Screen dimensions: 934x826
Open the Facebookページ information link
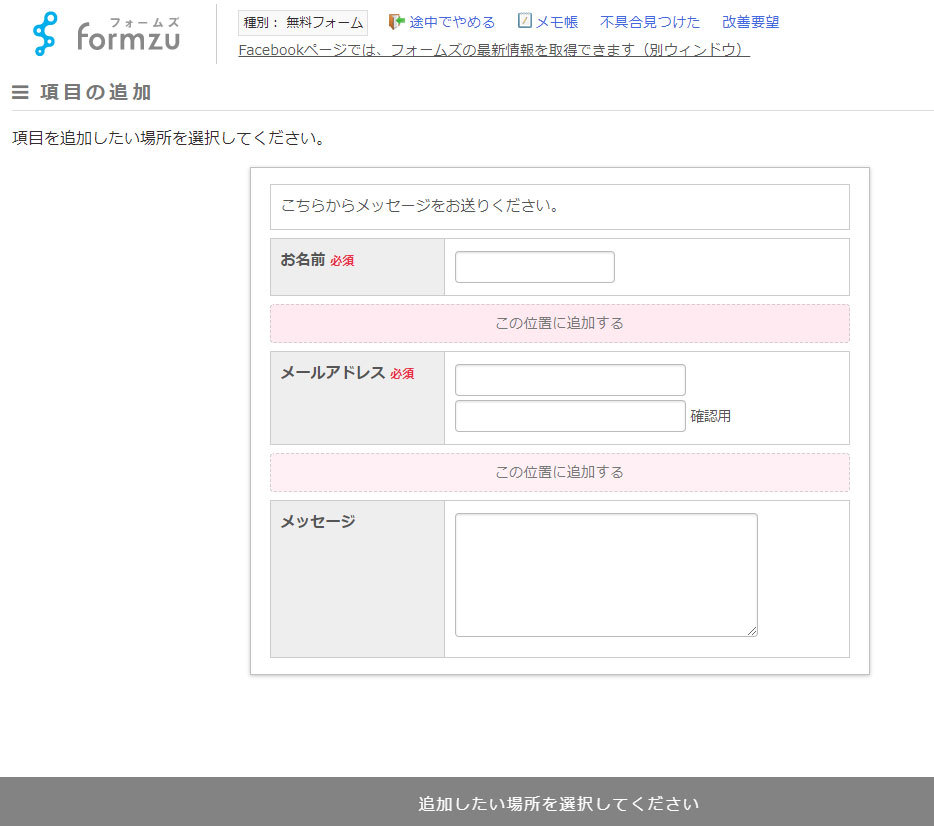coord(493,50)
